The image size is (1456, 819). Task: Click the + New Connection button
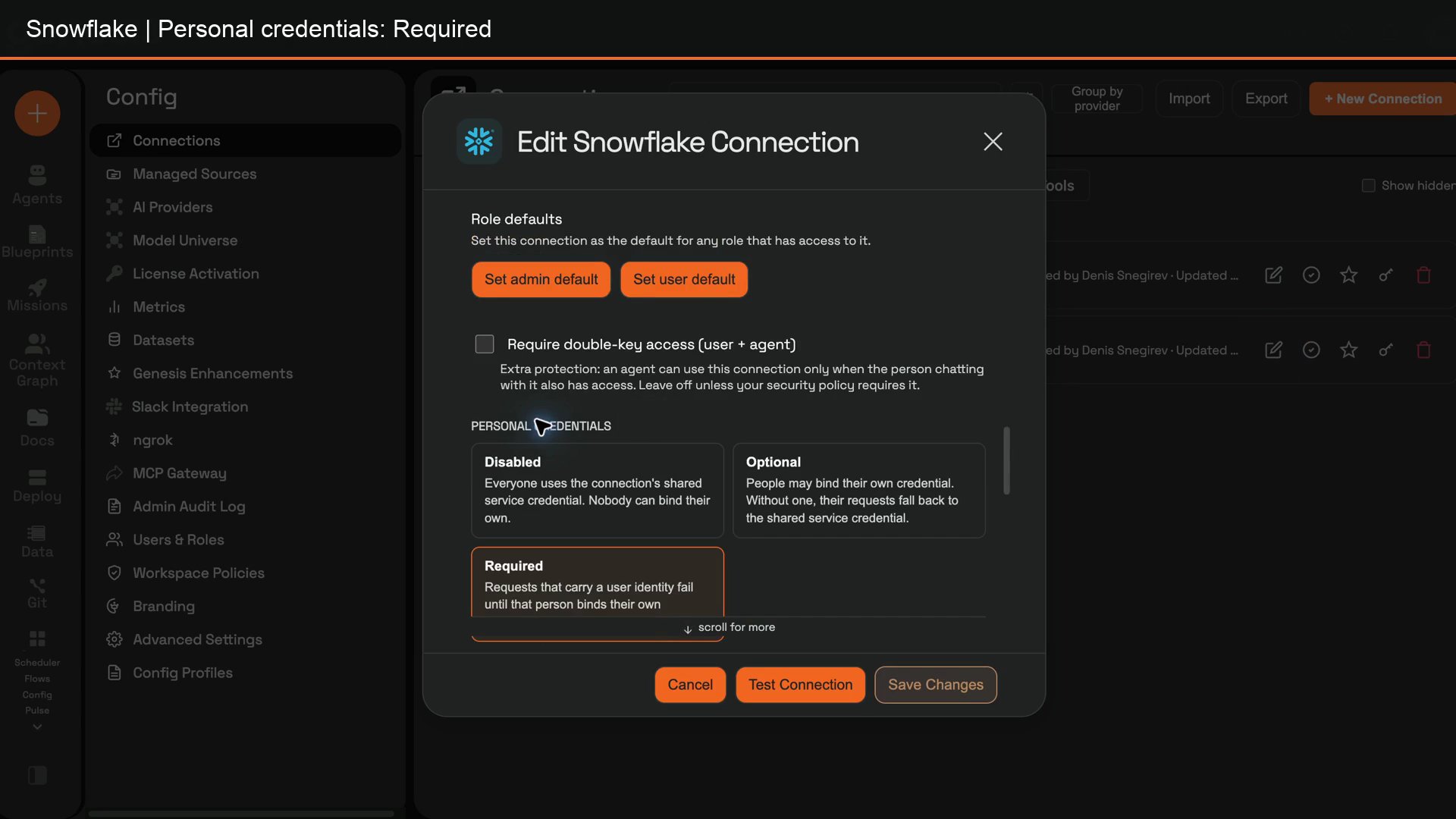tap(1382, 99)
